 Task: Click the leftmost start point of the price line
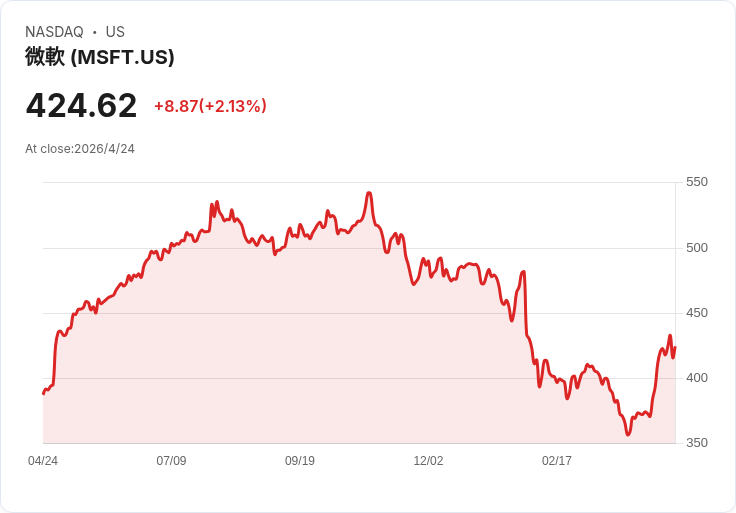click(x=44, y=393)
